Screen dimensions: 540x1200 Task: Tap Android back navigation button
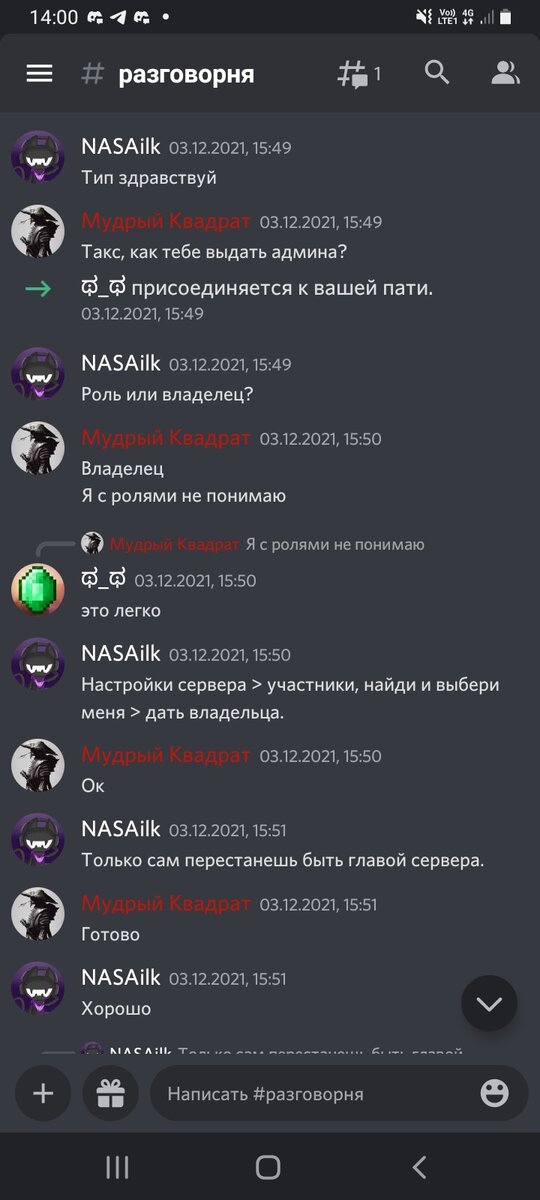pyautogui.click(x=419, y=1166)
